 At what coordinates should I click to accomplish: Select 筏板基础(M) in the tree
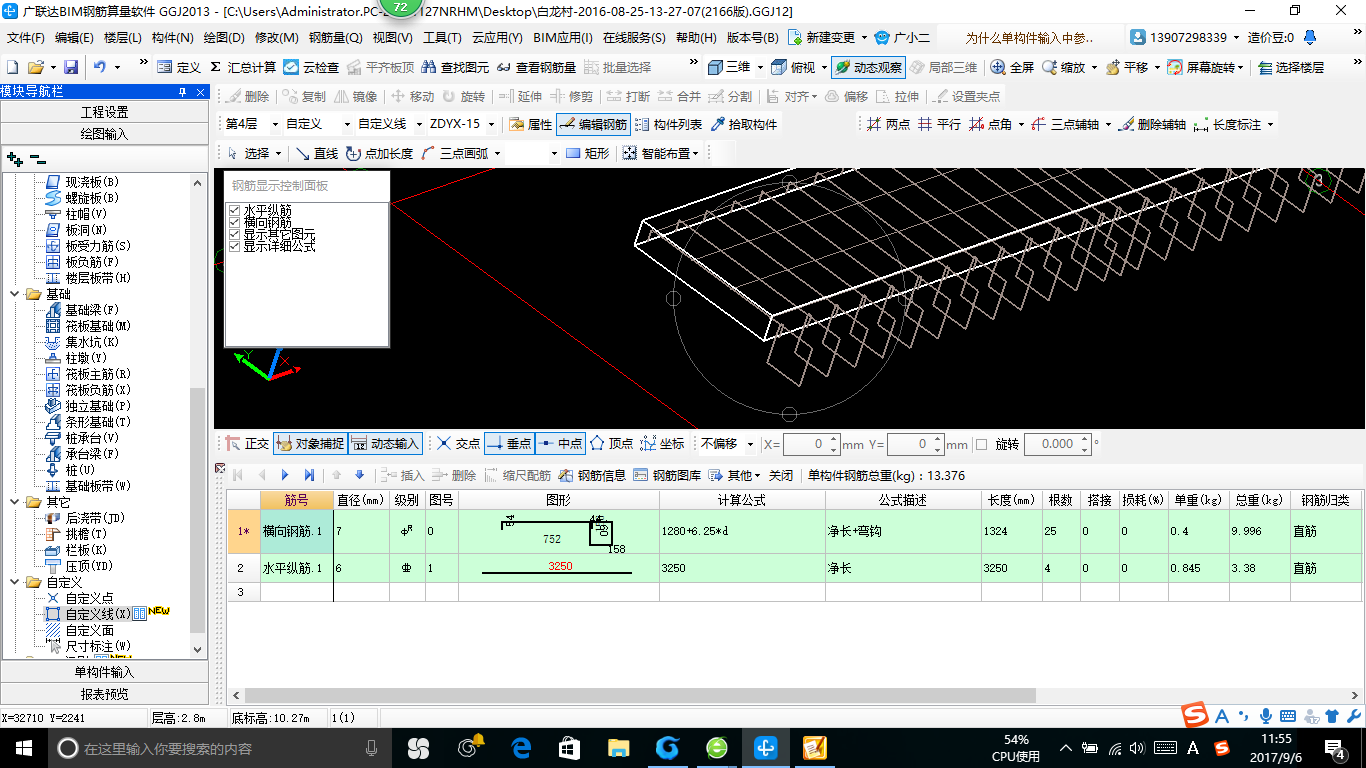98,326
